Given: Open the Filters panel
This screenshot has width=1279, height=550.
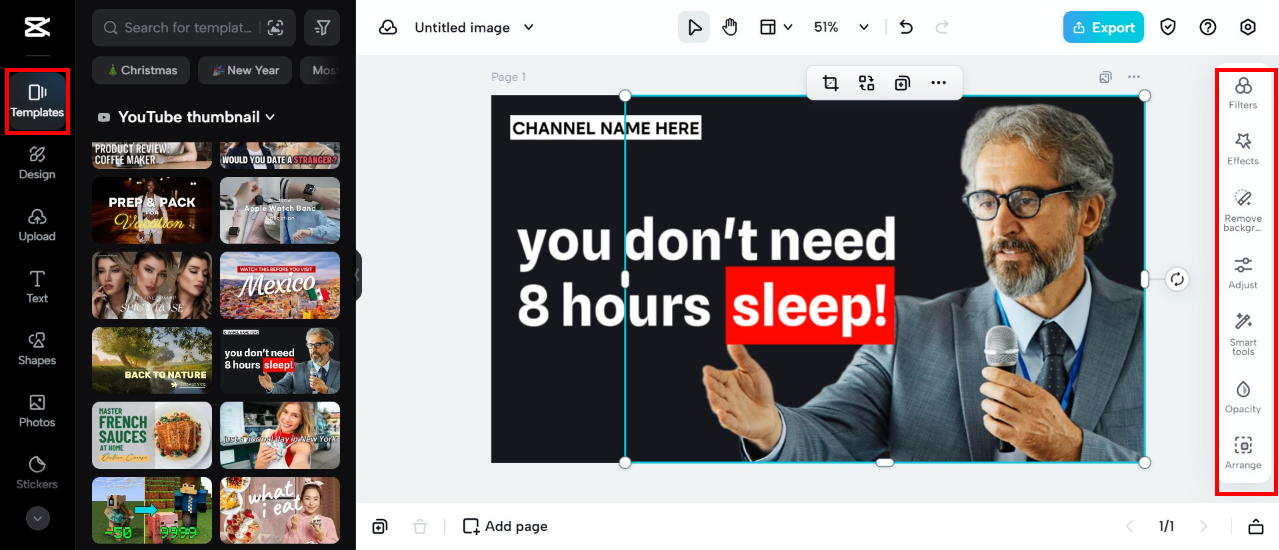Looking at the screenshot, I should click(x=1243, y=92).
